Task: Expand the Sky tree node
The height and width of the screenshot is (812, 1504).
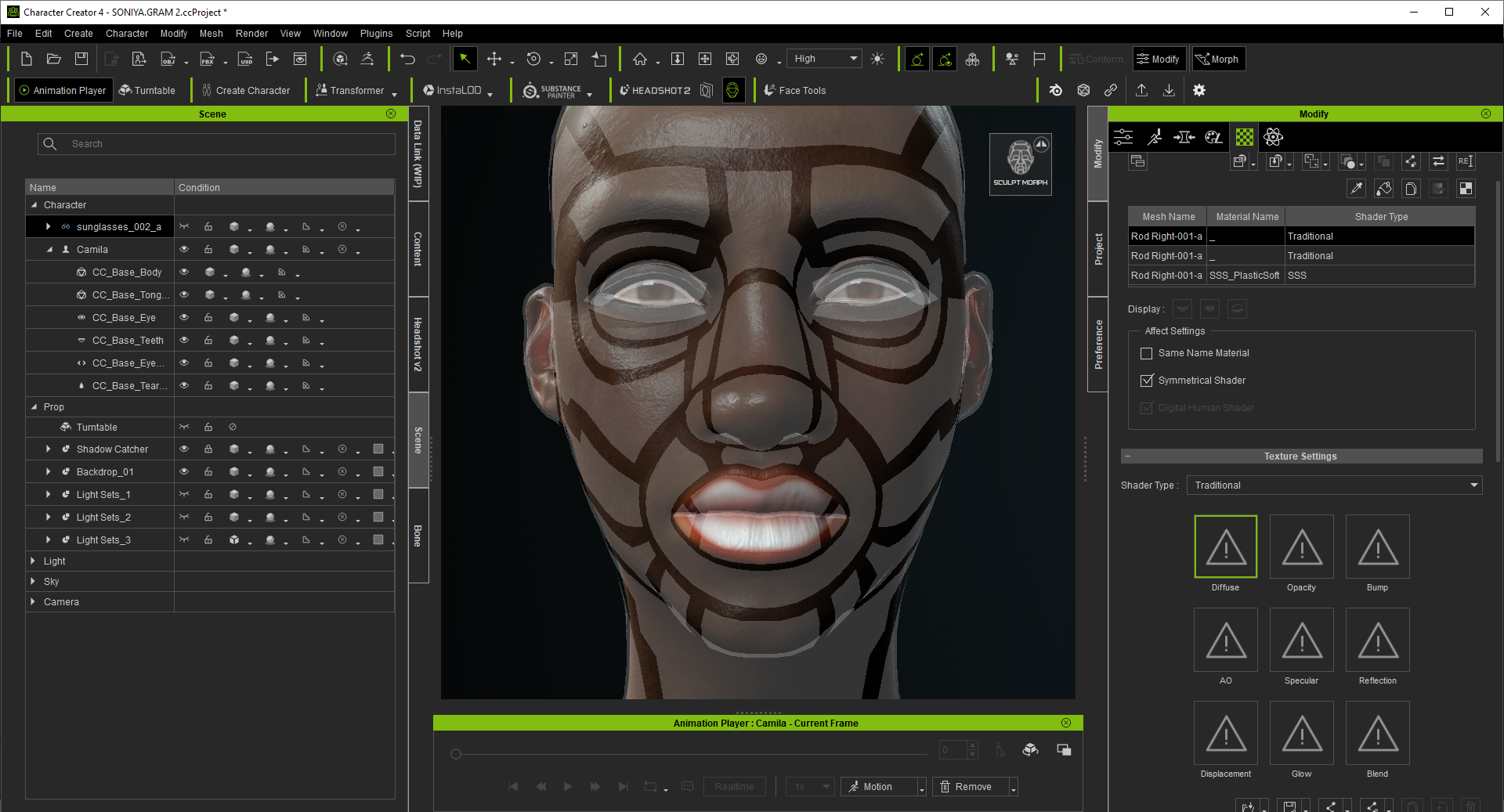Action: (33, 582)
